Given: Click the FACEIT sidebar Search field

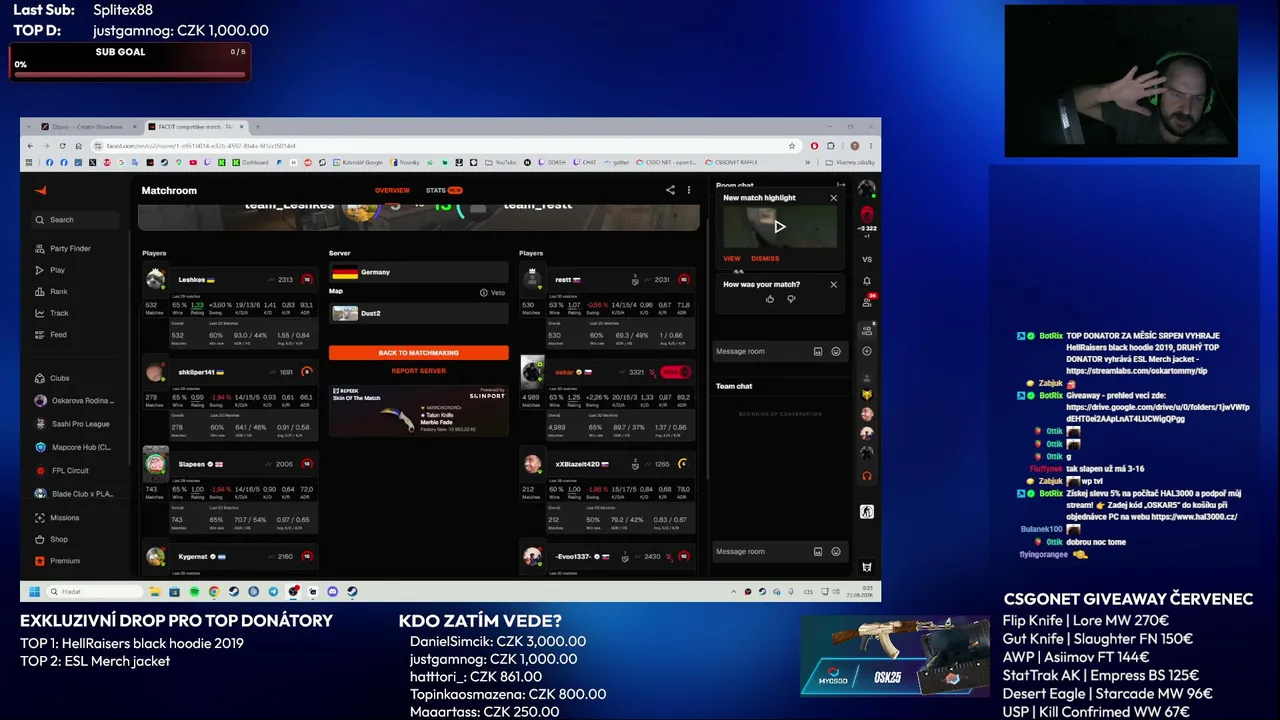Looking at the screenshot, I should tap(75, 220).
